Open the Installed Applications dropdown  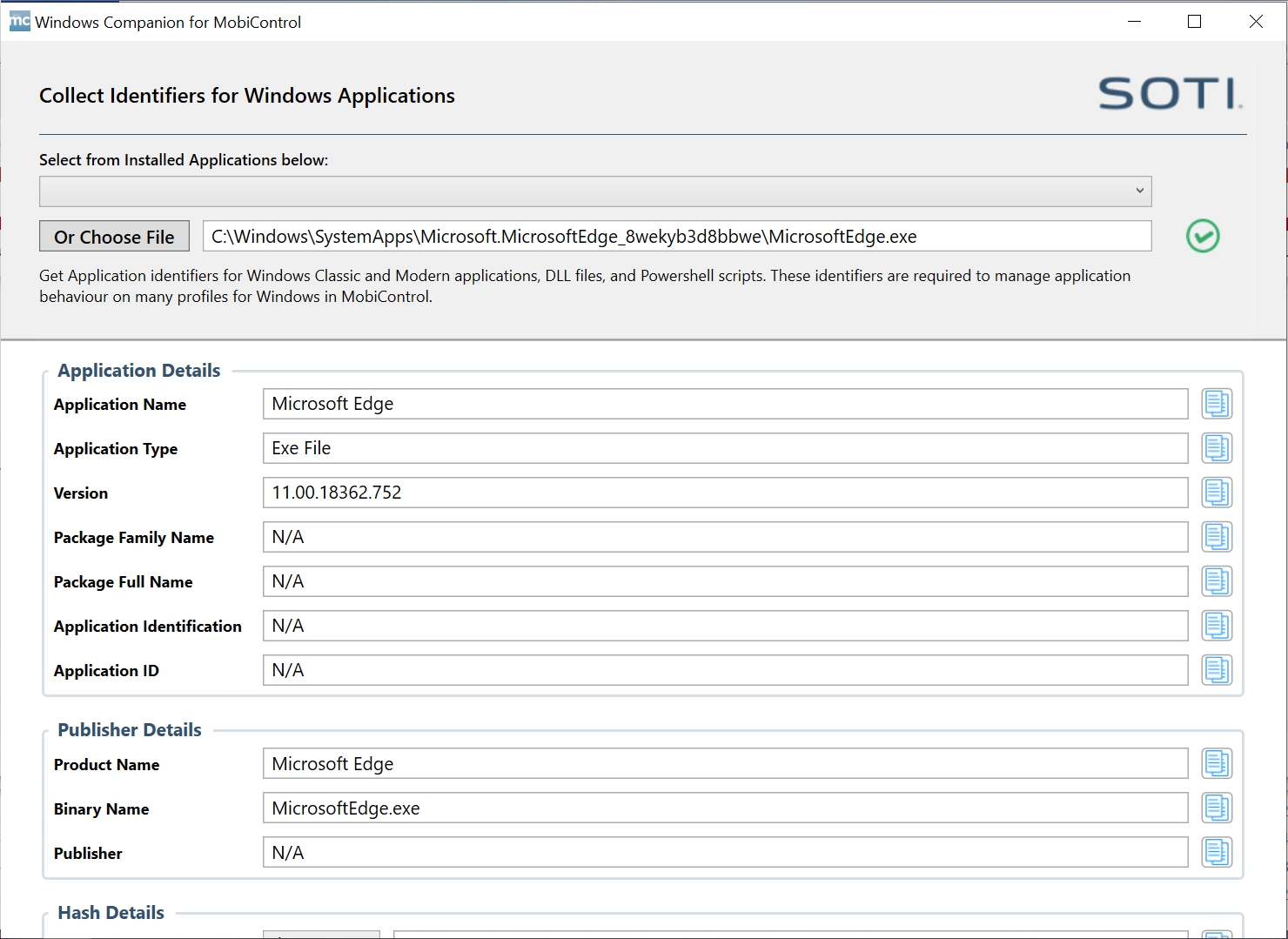click(595, 191)
